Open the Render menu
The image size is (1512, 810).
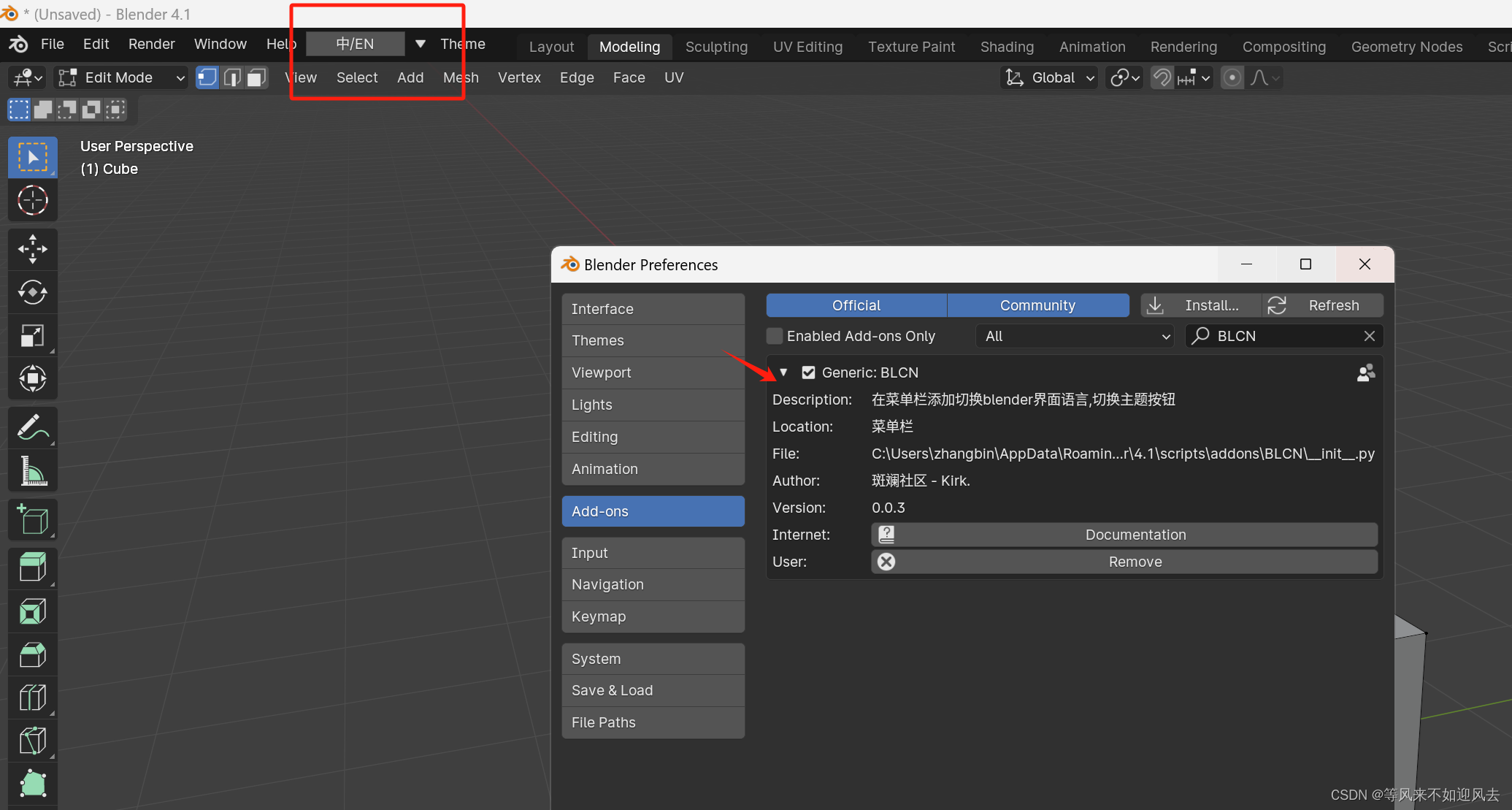151,44
